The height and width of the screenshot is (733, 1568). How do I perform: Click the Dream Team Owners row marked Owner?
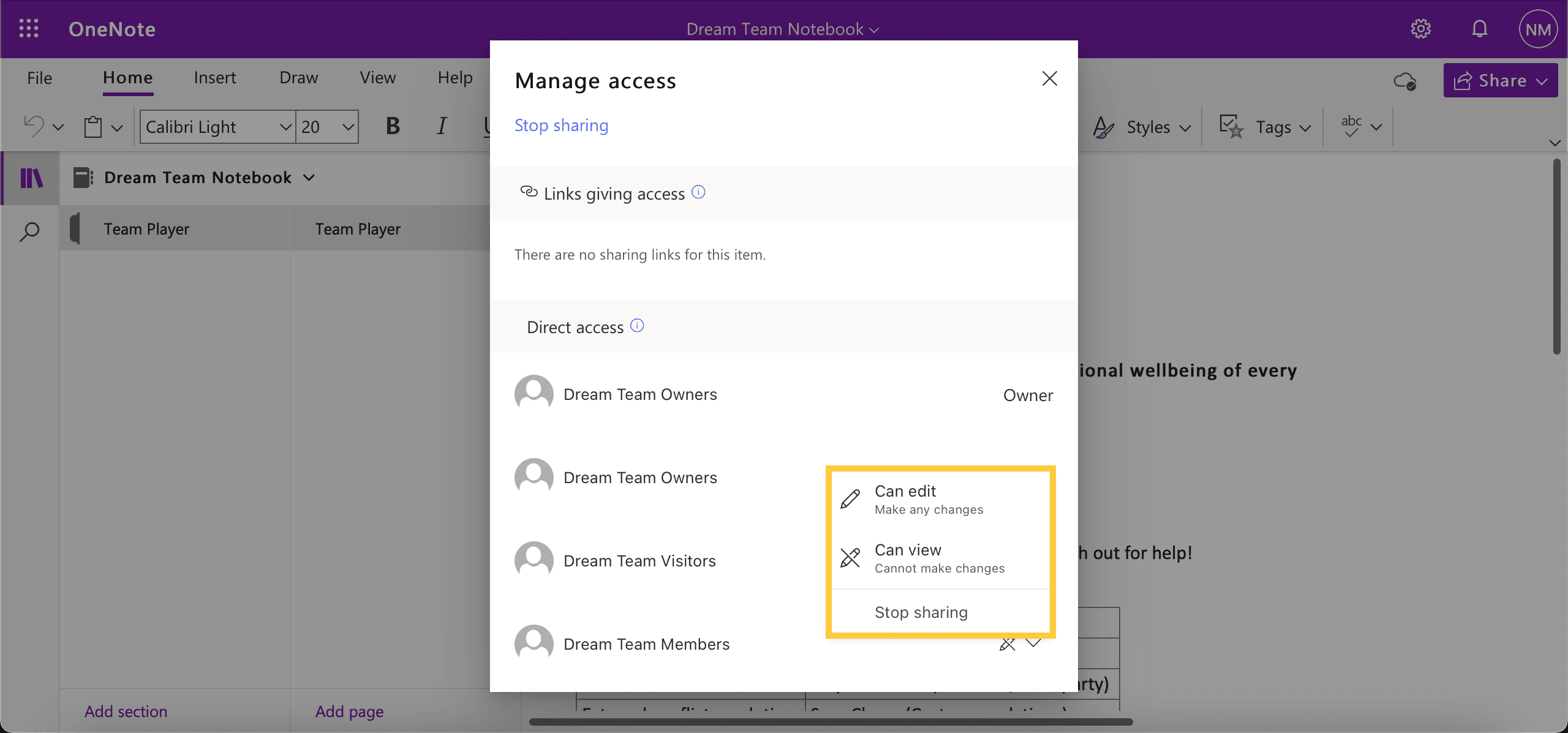784,394
